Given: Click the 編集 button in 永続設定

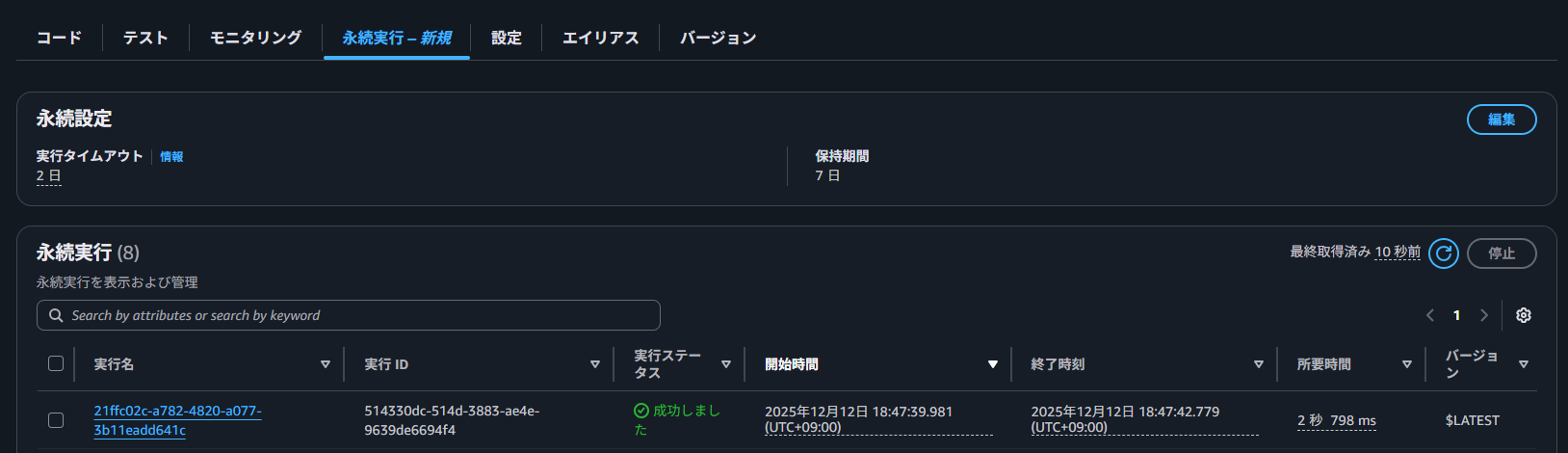Looking at the screenshot, I should tap(1501, 120).
